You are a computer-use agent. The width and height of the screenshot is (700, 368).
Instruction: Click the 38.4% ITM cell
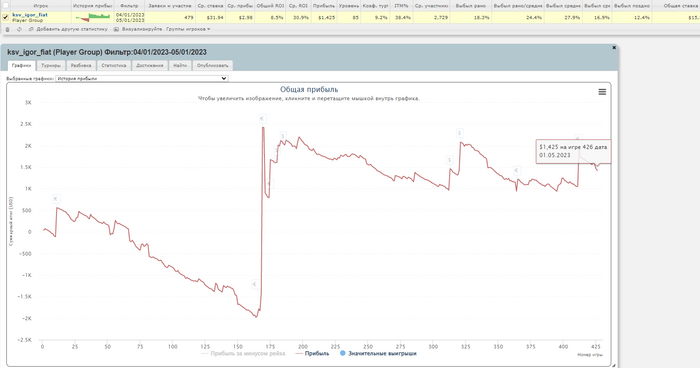click(401, 17)
